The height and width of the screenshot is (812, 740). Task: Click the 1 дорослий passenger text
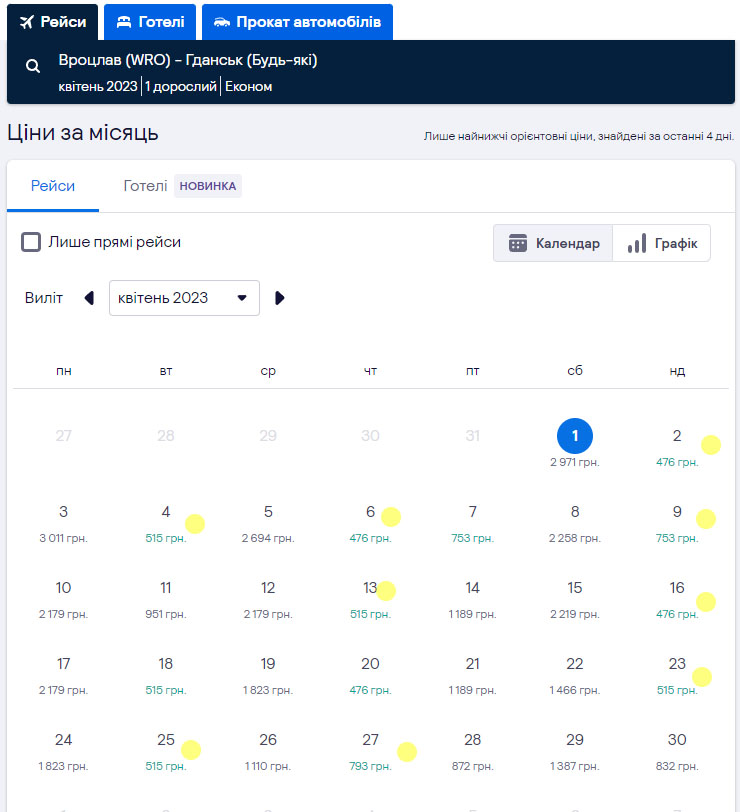(x=181, y=86)
